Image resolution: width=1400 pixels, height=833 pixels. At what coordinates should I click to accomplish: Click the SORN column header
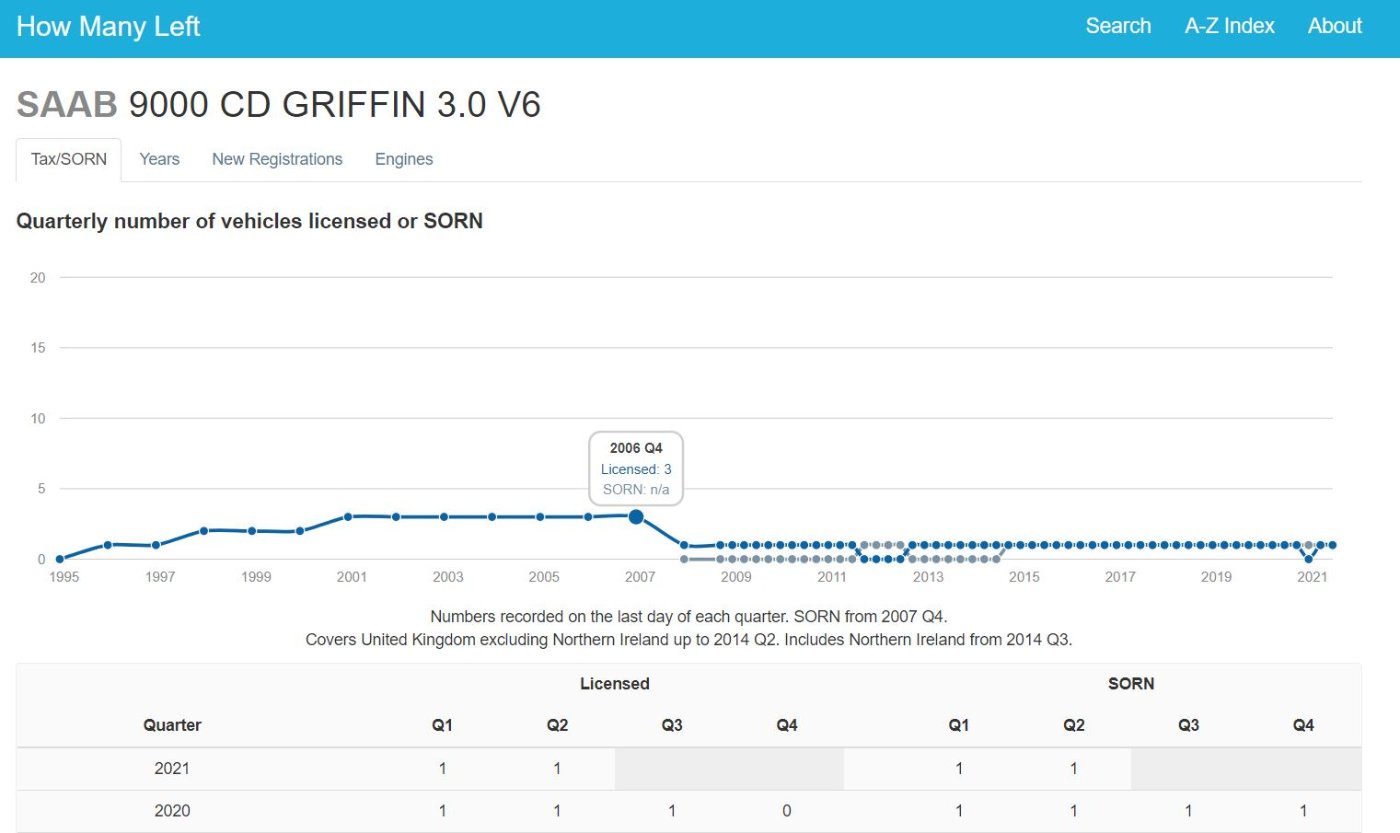[x=1131, y=684]
